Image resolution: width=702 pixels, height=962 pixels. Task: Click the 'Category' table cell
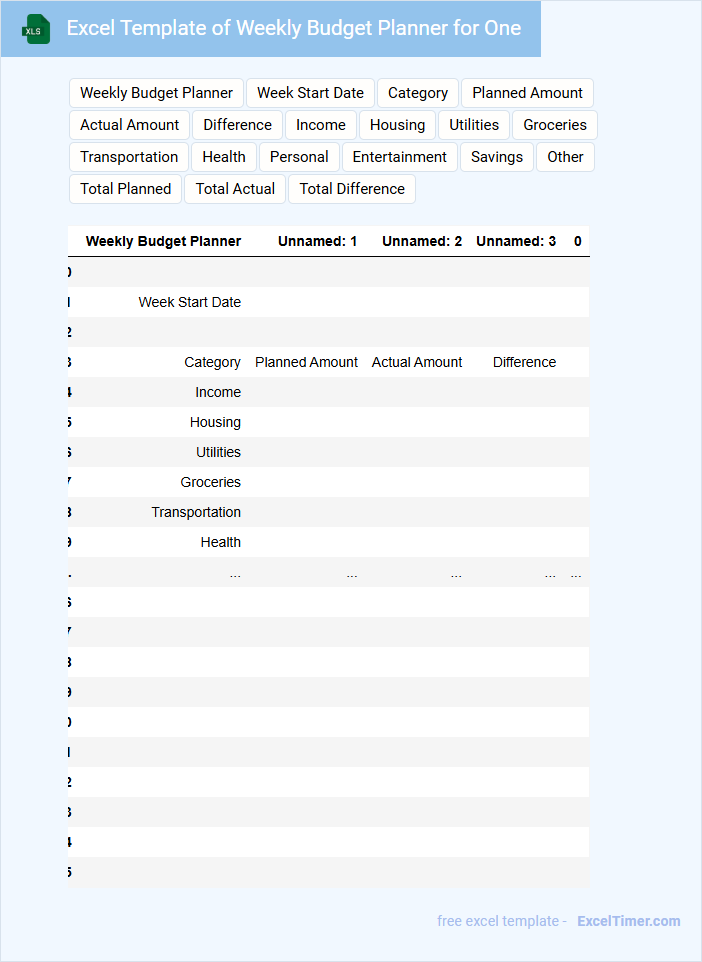tap(212, 362)
